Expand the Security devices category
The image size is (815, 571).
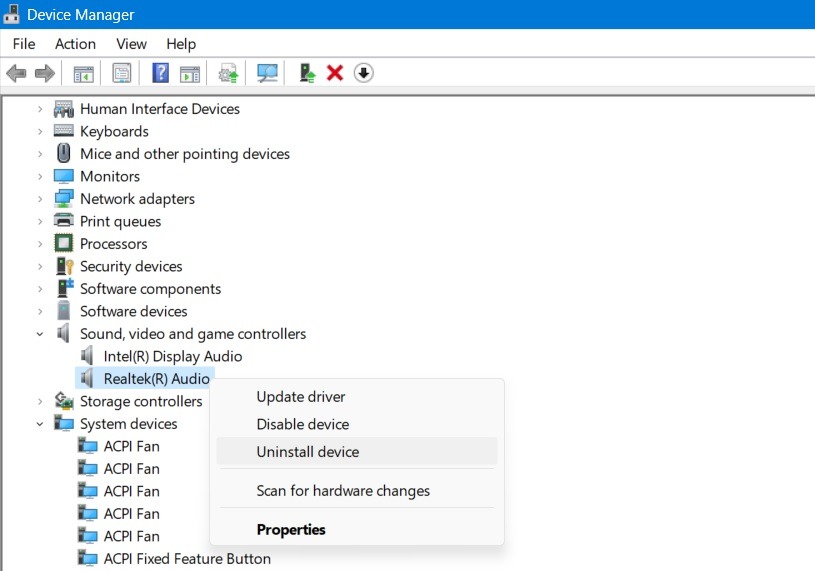[x=40, y=266]
